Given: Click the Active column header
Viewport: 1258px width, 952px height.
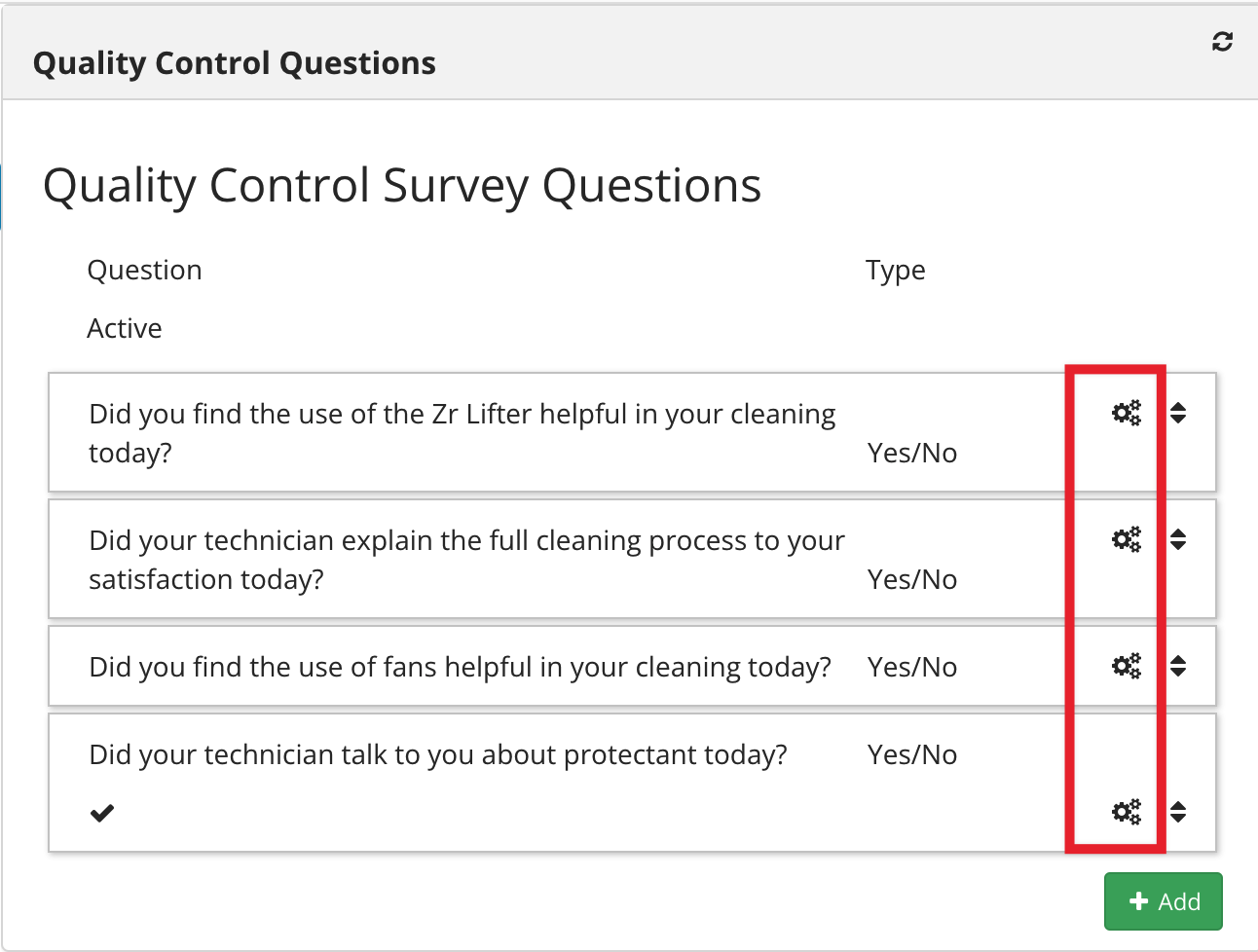Looking at the screenshot, I should pyautogui.click(x=125, y=328).
